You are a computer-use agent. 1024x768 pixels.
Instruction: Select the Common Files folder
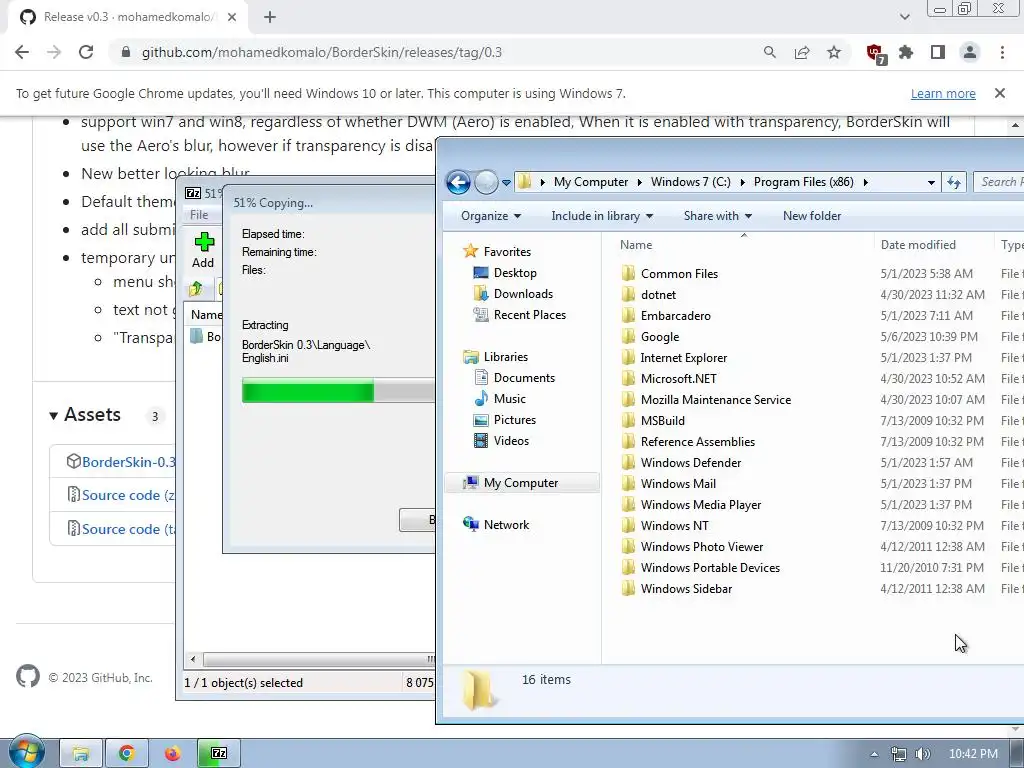(x=679, y=274)
